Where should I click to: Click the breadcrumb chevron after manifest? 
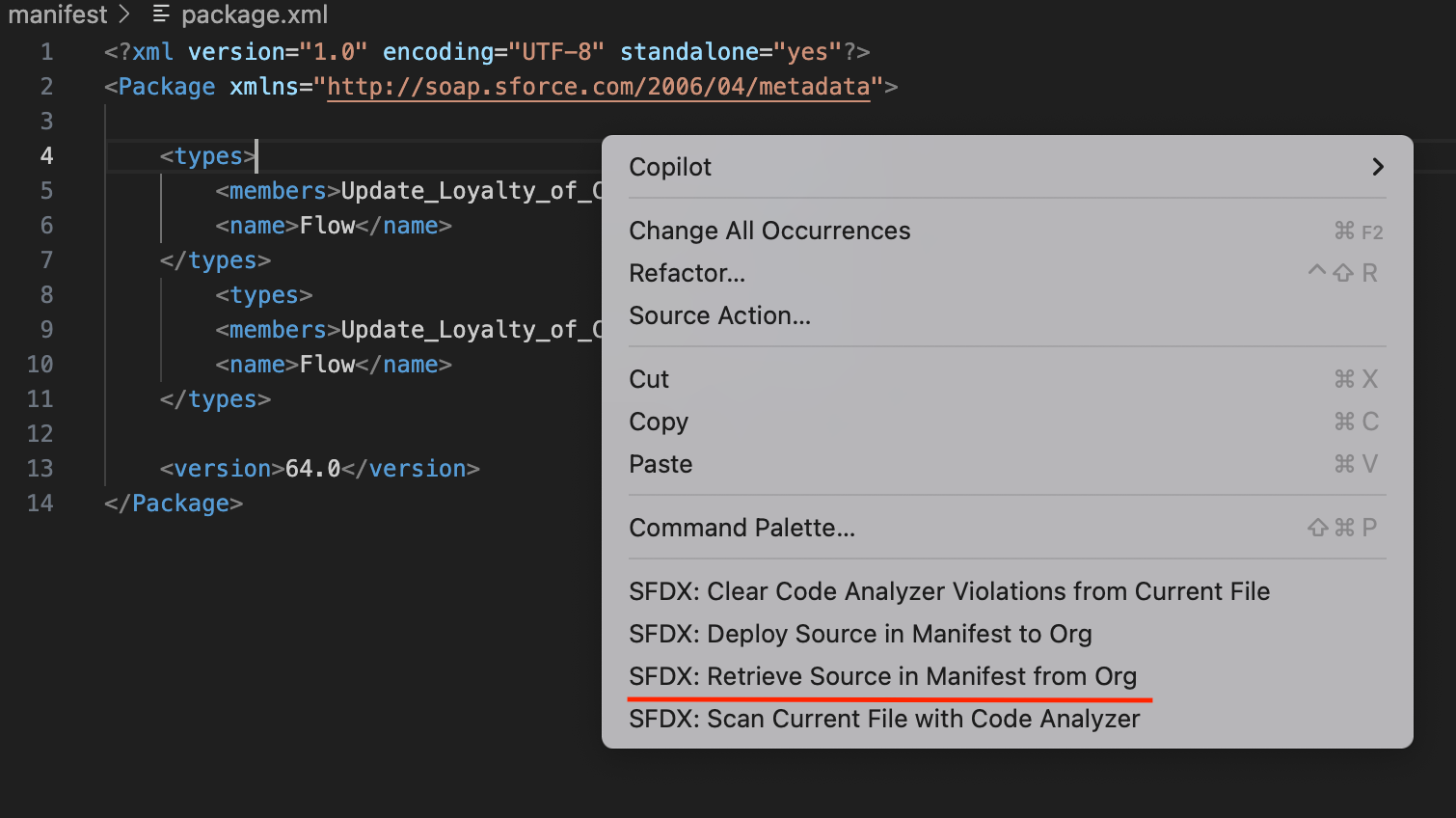[x=124, y=14]
